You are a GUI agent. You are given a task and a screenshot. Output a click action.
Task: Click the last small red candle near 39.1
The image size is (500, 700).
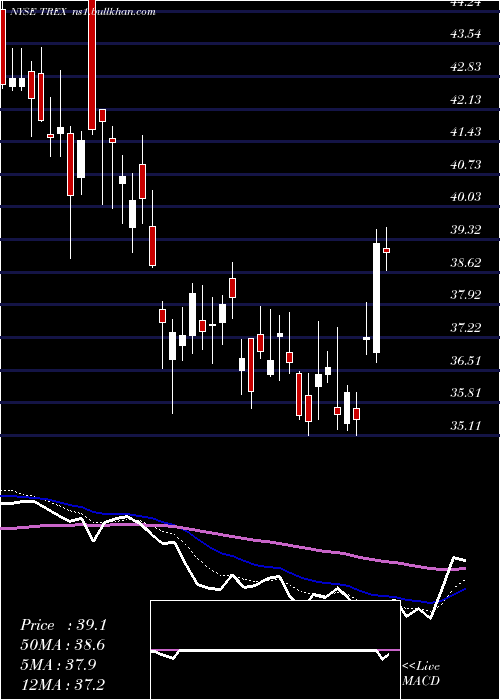(386, 250)
